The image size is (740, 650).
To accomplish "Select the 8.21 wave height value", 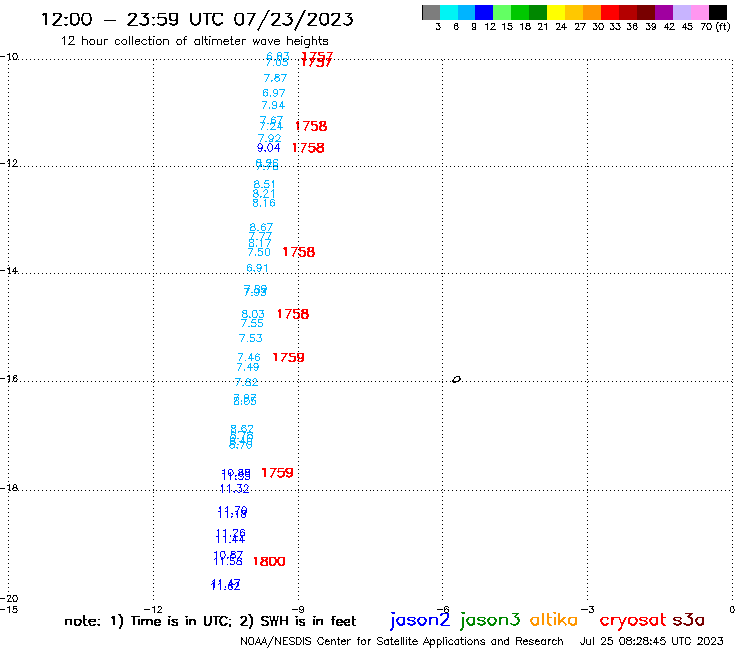I will click(264, 194).
